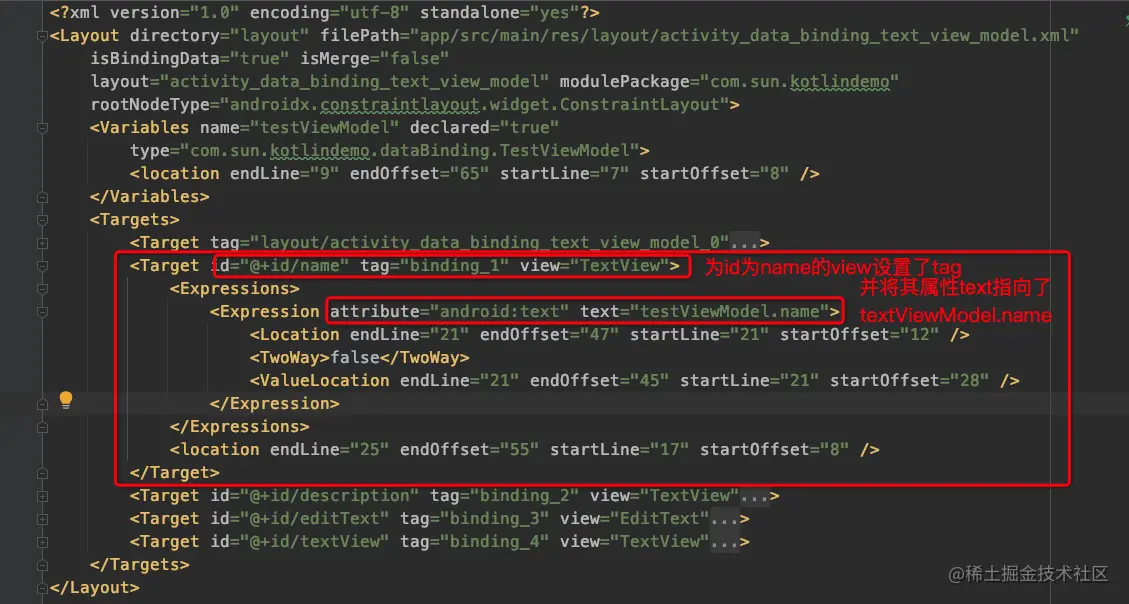Click the Location endOffset="47" line
Image resolution: width=1129 pixels, height=604 pixels.
tap(610, 335)
